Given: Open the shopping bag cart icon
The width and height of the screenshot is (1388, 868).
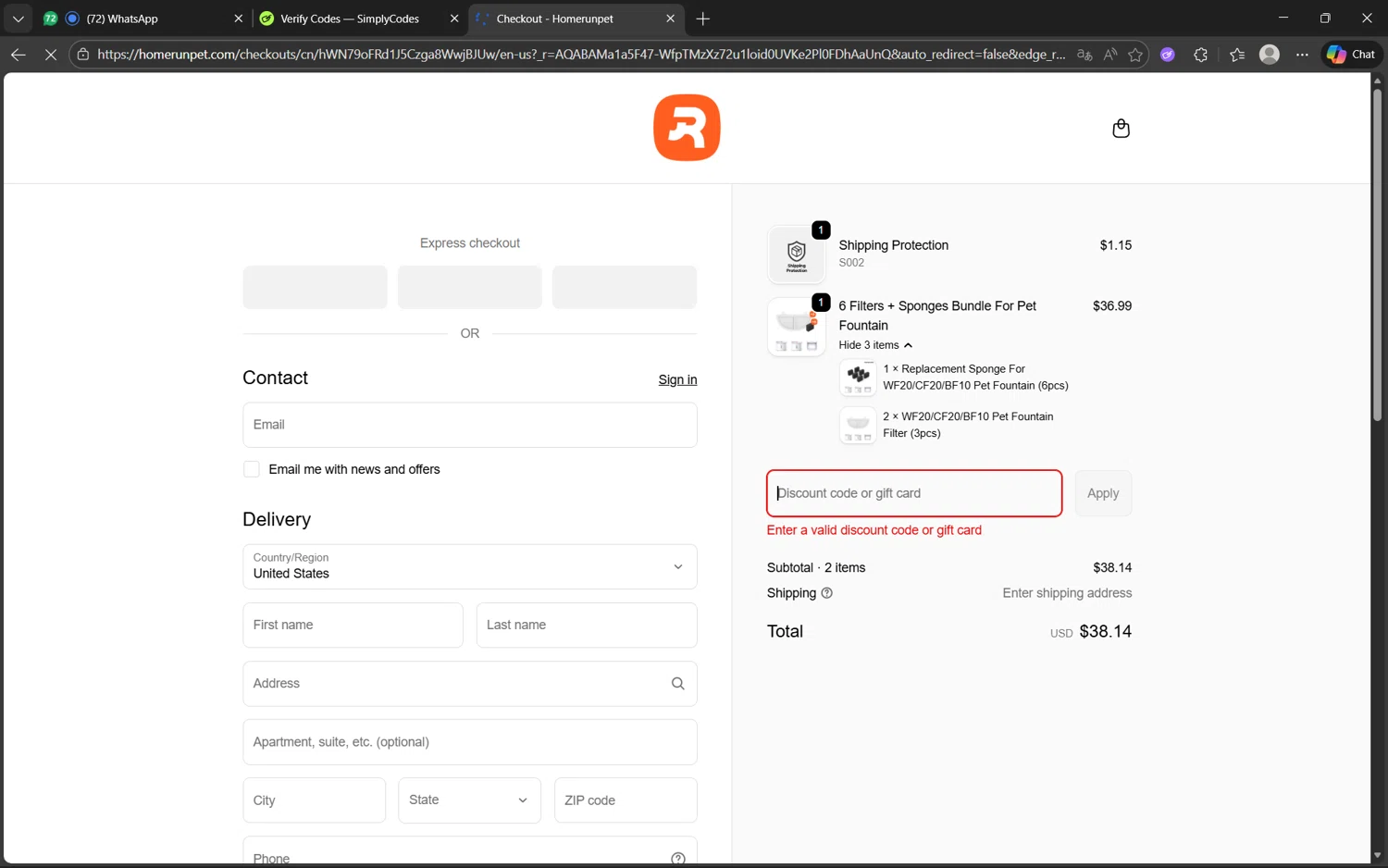Looking at the screenshot, I should [1121, 129].
